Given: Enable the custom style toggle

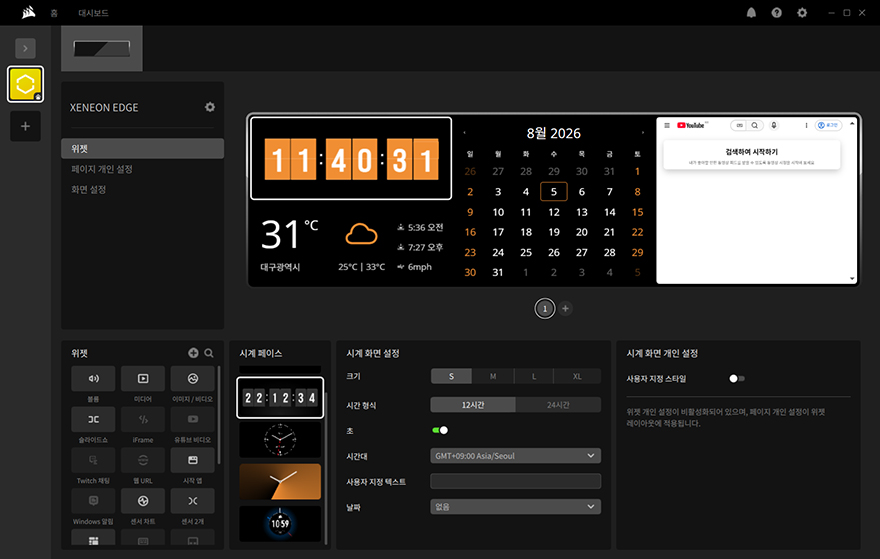Looking at the screenshot, I should 736,379.
